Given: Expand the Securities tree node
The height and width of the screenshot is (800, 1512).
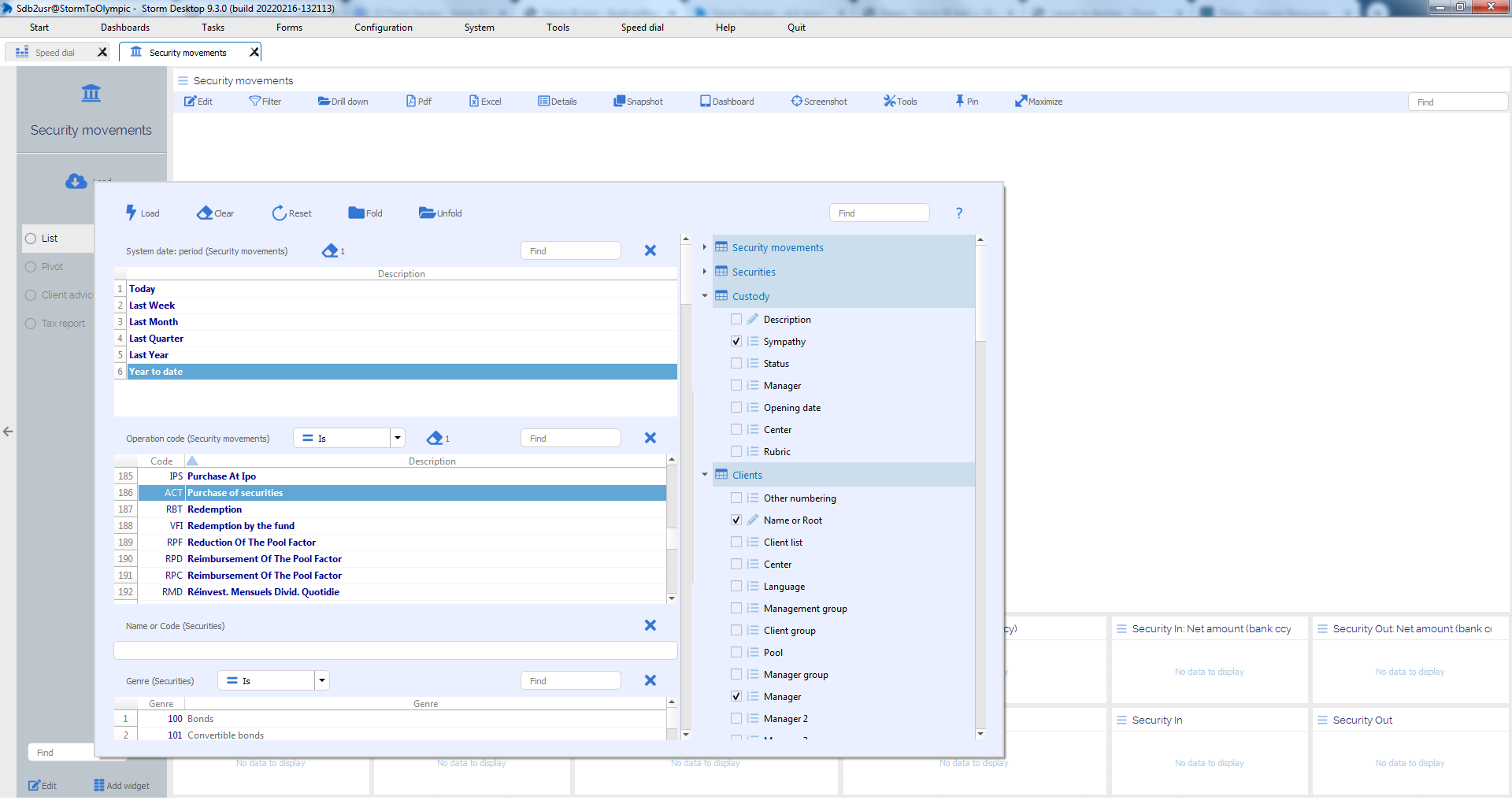Looking at the screenshot, I should tap(705, 271).
